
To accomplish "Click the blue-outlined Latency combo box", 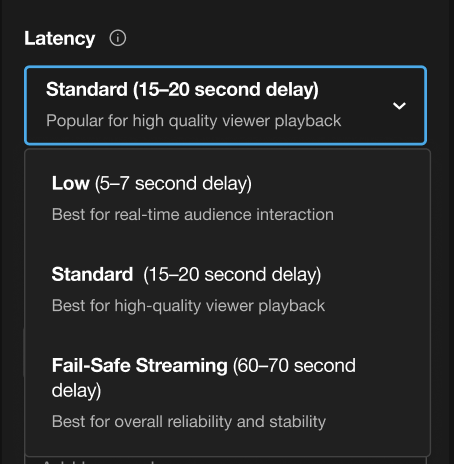I will click(225, 105).
